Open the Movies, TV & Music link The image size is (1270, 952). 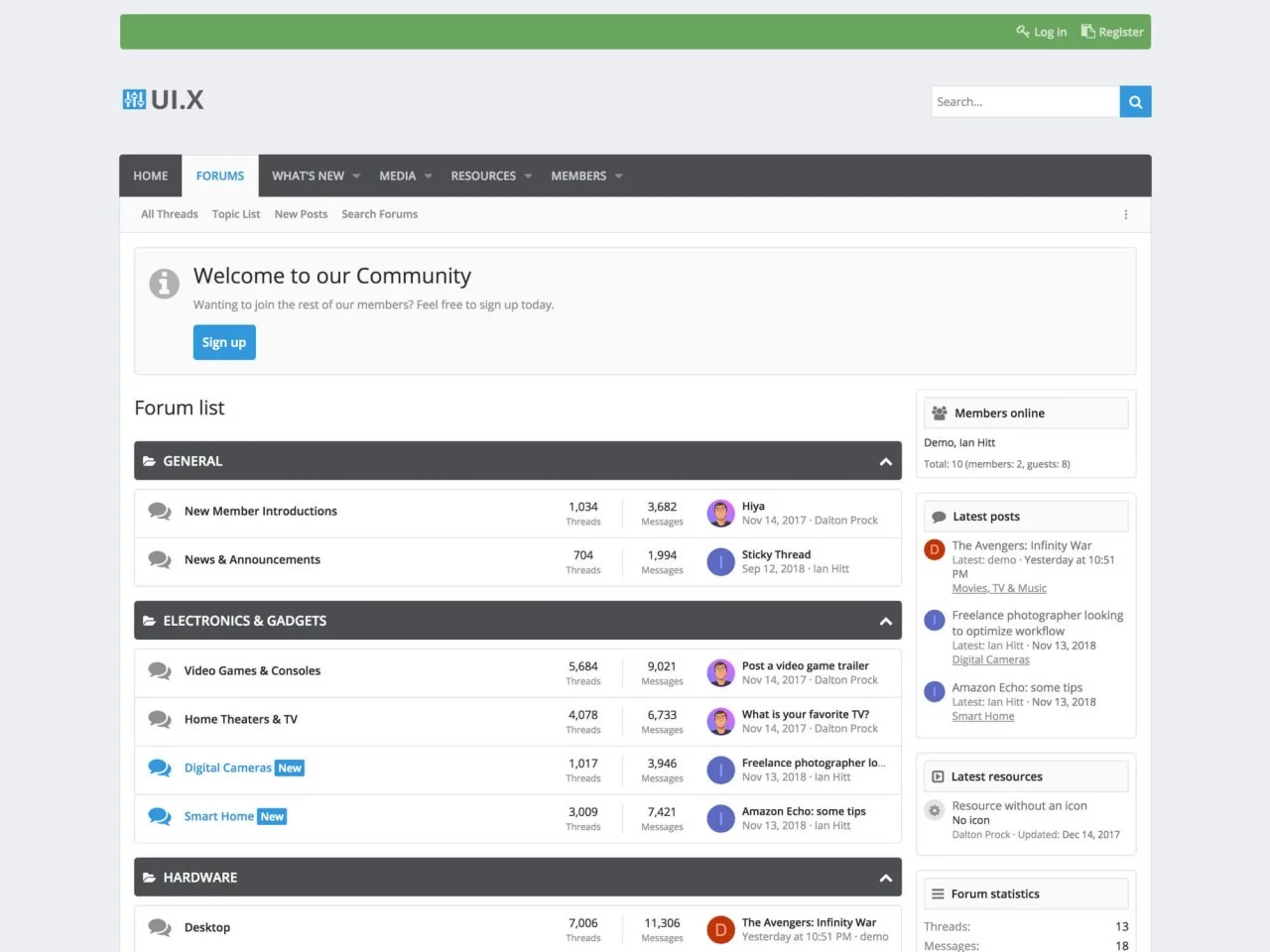pyautogui.click(x=998, y=588)
